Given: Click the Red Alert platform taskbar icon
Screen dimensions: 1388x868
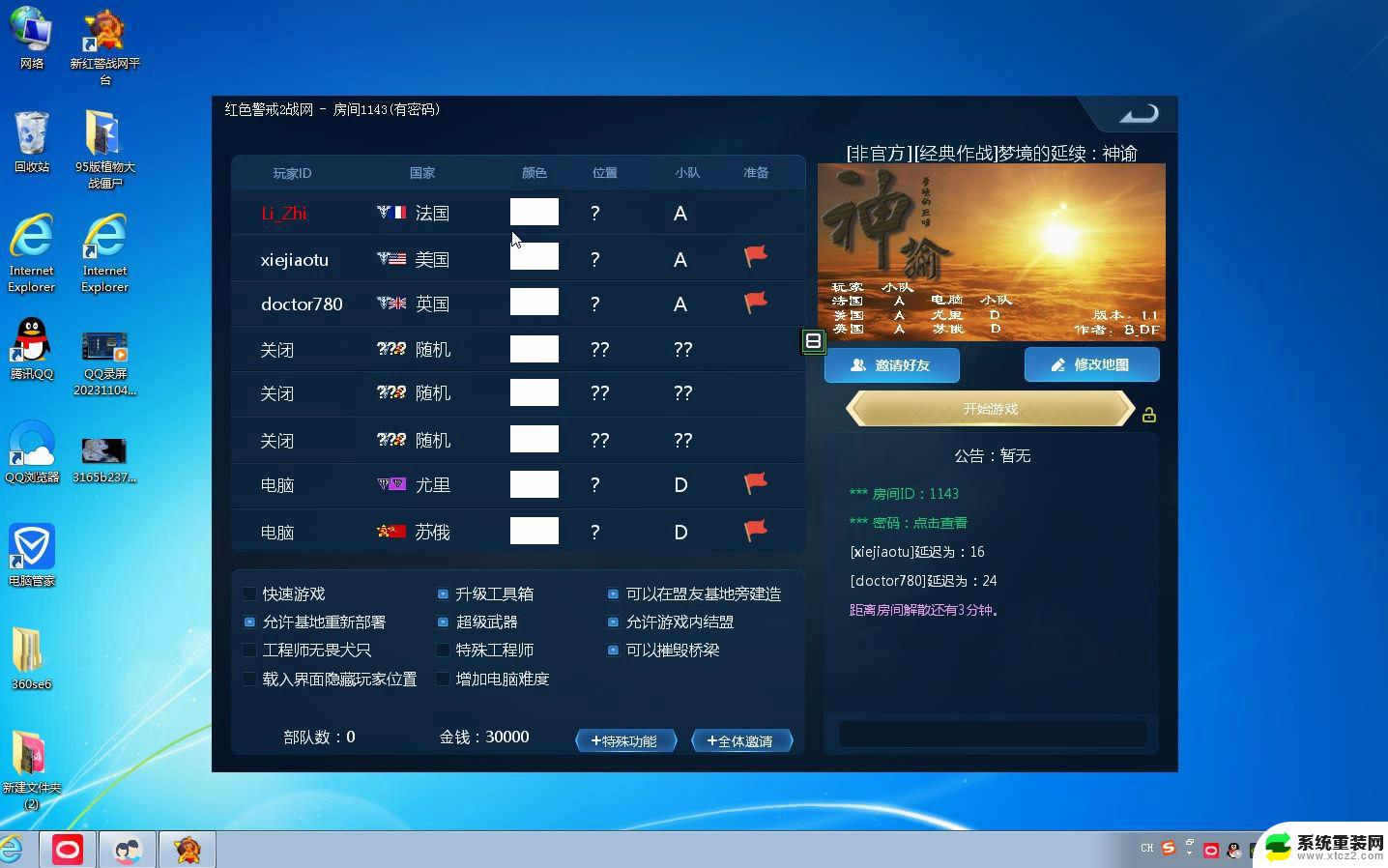Looking at the screenshot, I should 188,850.
